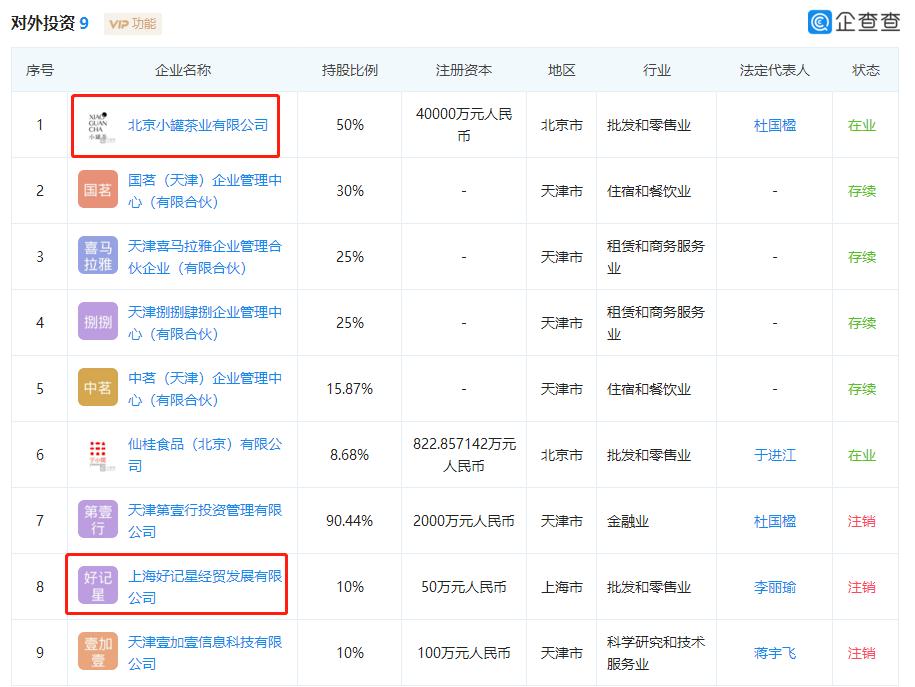Click the 822.857142万元人民币 capital cell

click(464, 455)
